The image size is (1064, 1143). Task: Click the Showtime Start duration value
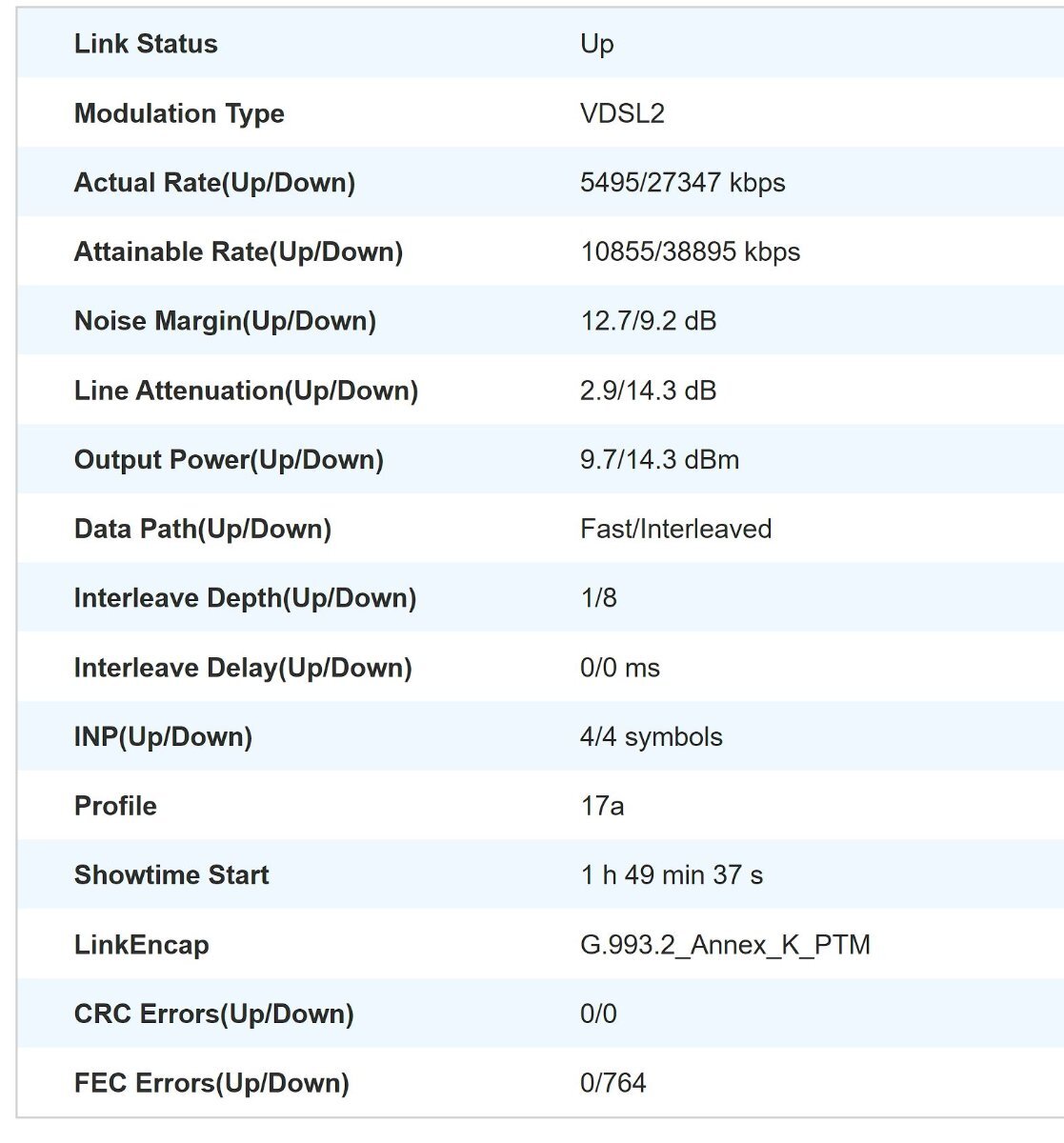672,875
